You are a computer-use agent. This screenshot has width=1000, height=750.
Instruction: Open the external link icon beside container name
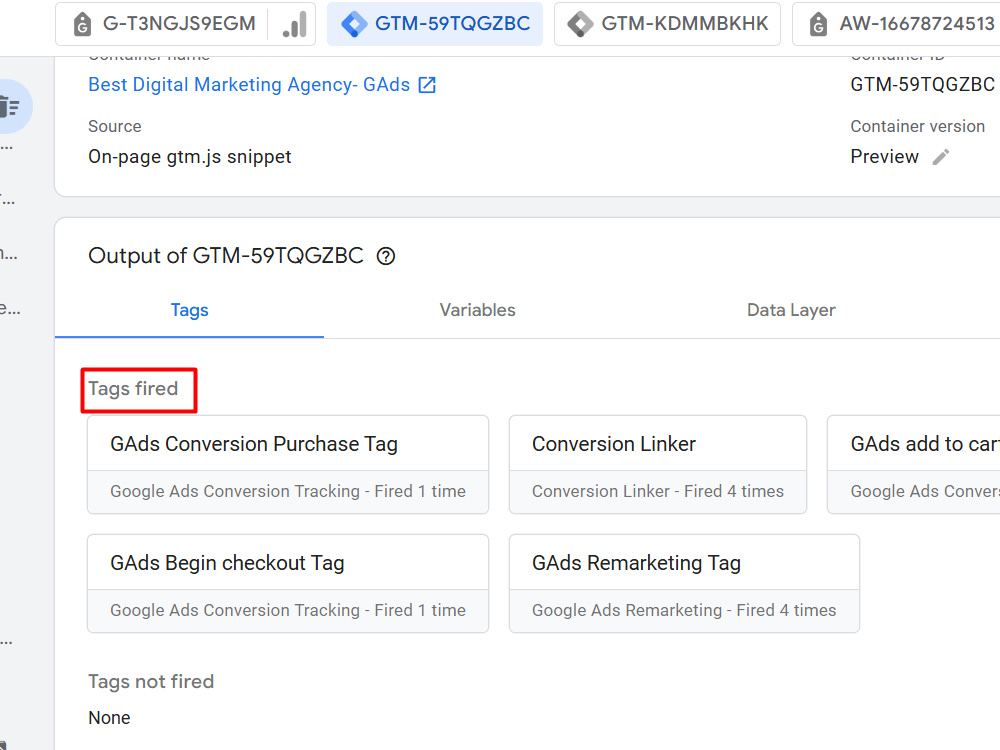click(x=427, y=85)
